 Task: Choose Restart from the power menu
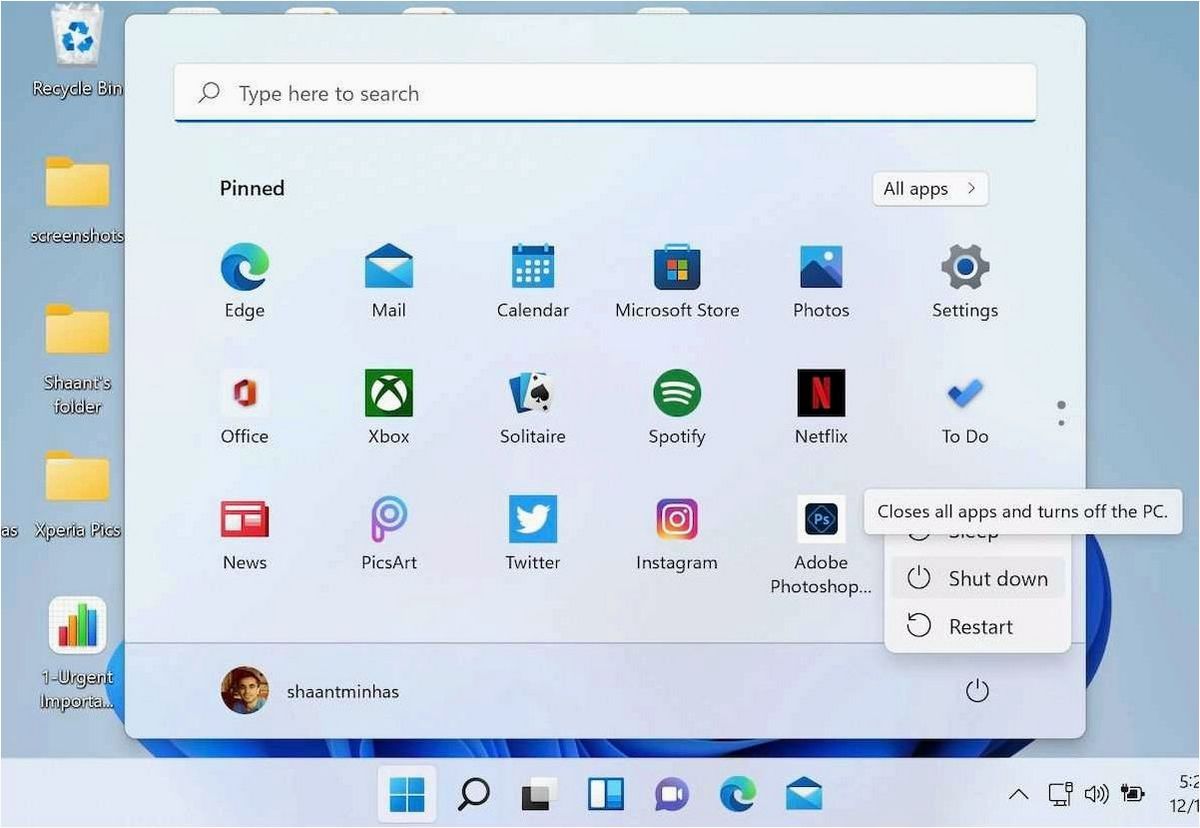[977, 626]
